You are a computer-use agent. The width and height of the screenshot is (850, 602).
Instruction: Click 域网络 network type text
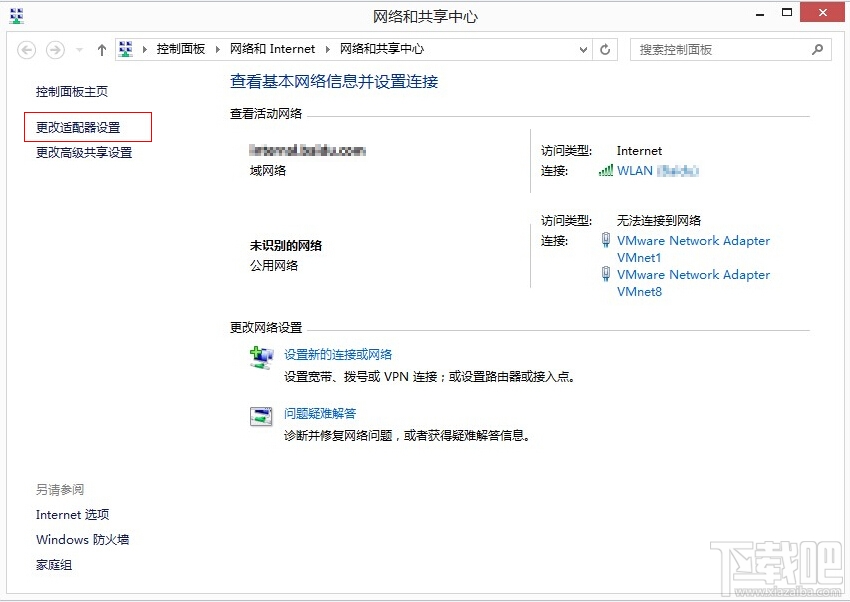click(268, 171)
